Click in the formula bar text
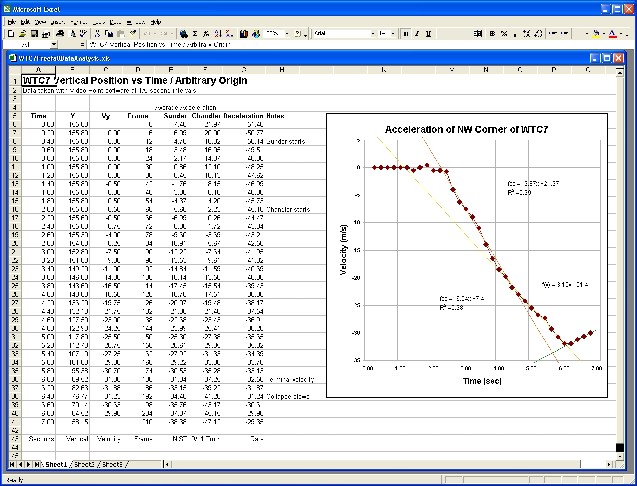The image size is (637, 486). [x=159, y=44]
